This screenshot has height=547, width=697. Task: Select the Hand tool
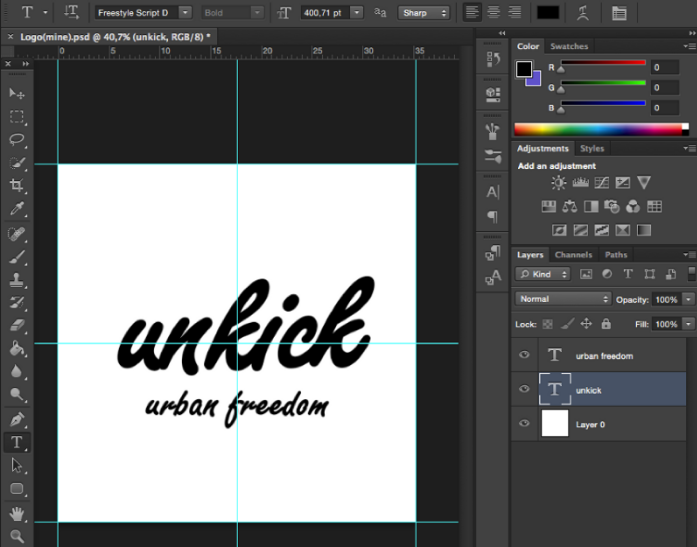coord(17,514)
